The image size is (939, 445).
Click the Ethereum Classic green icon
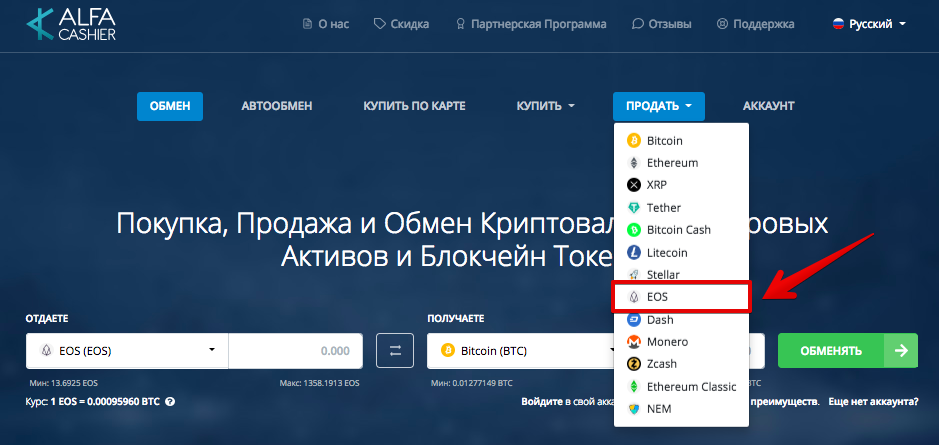634,387
